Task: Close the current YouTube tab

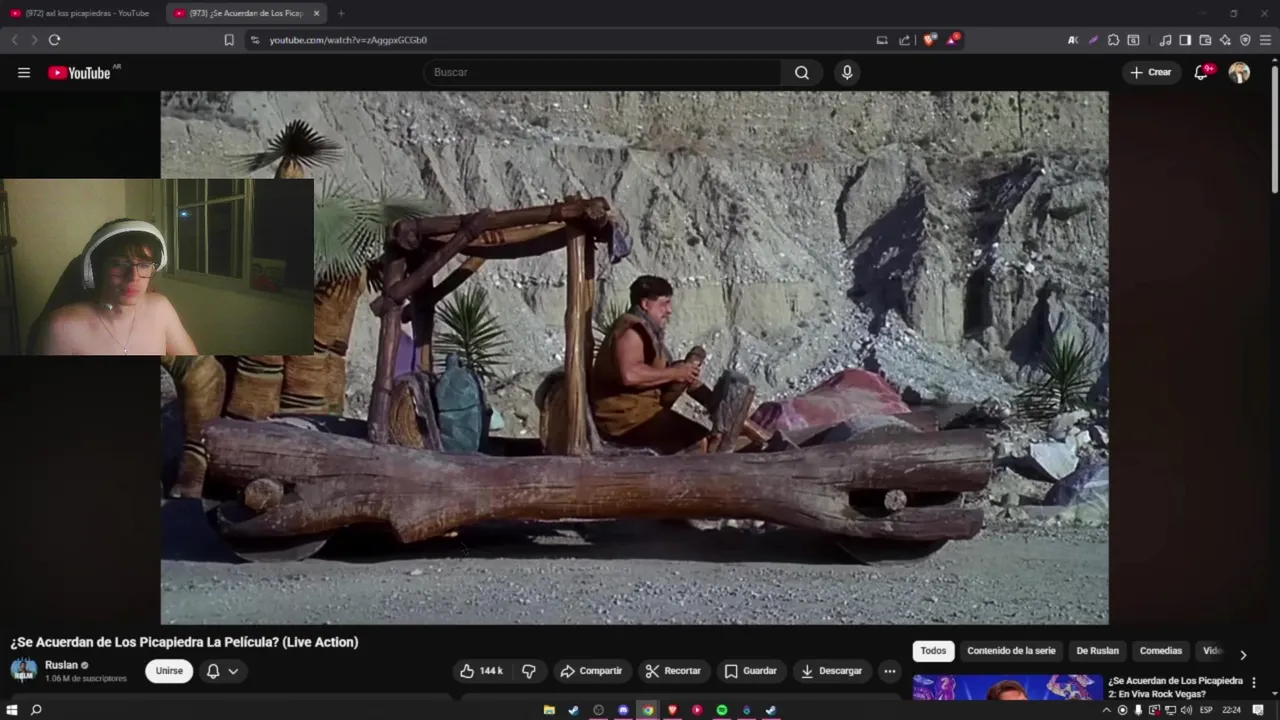Action: 316,13
